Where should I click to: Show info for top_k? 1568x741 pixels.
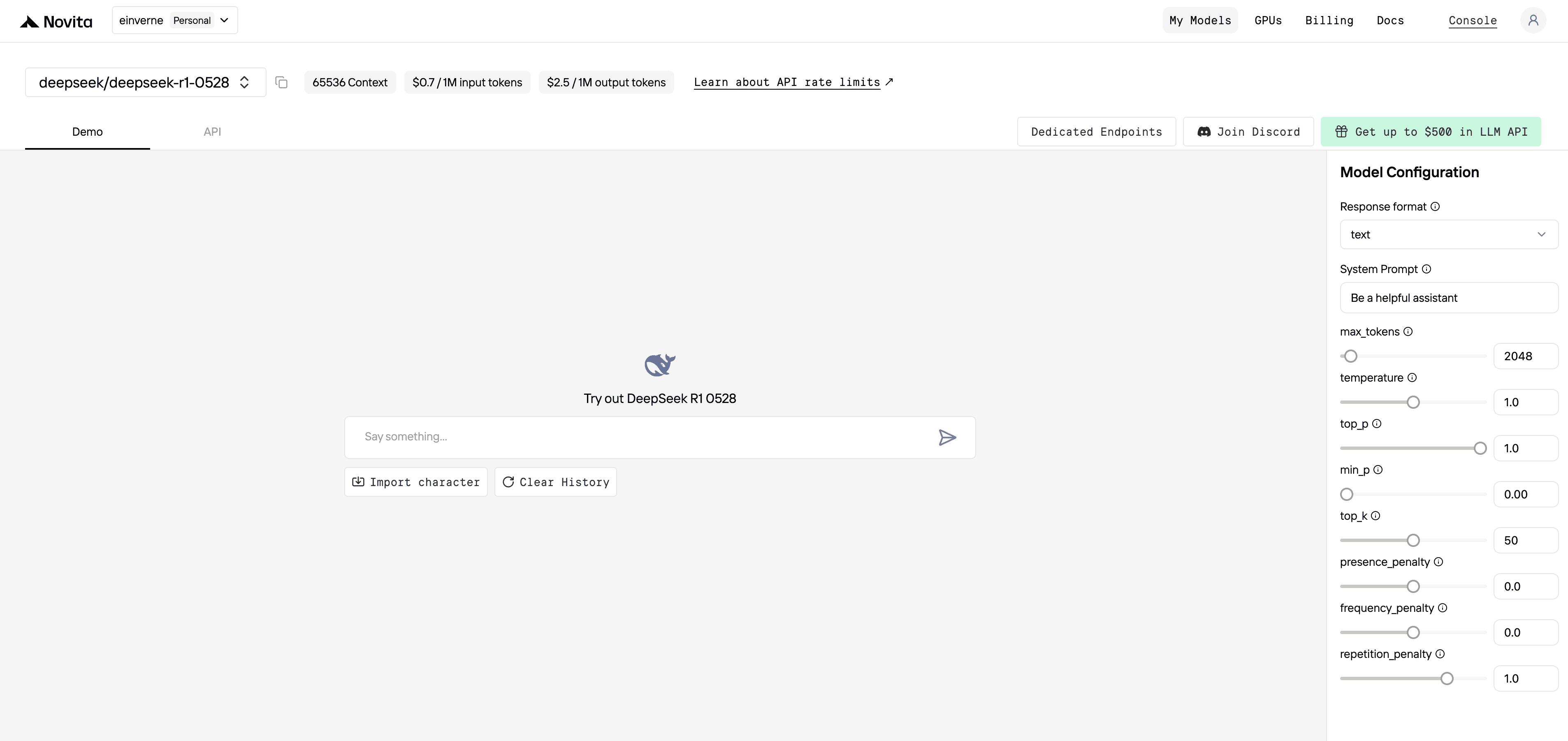(1375, 516)
